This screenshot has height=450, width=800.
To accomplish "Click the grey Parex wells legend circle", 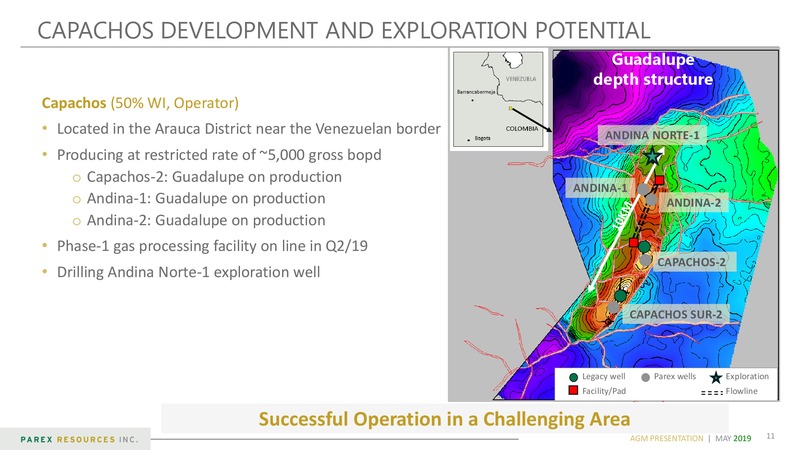I will (645, 377).
